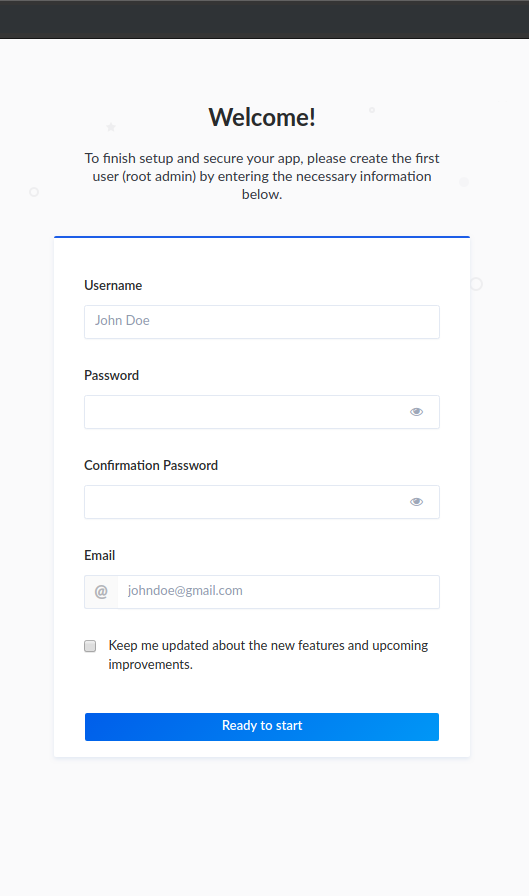
Task: Submit the form with Ready to start
Action: click(x=262, y=726)
